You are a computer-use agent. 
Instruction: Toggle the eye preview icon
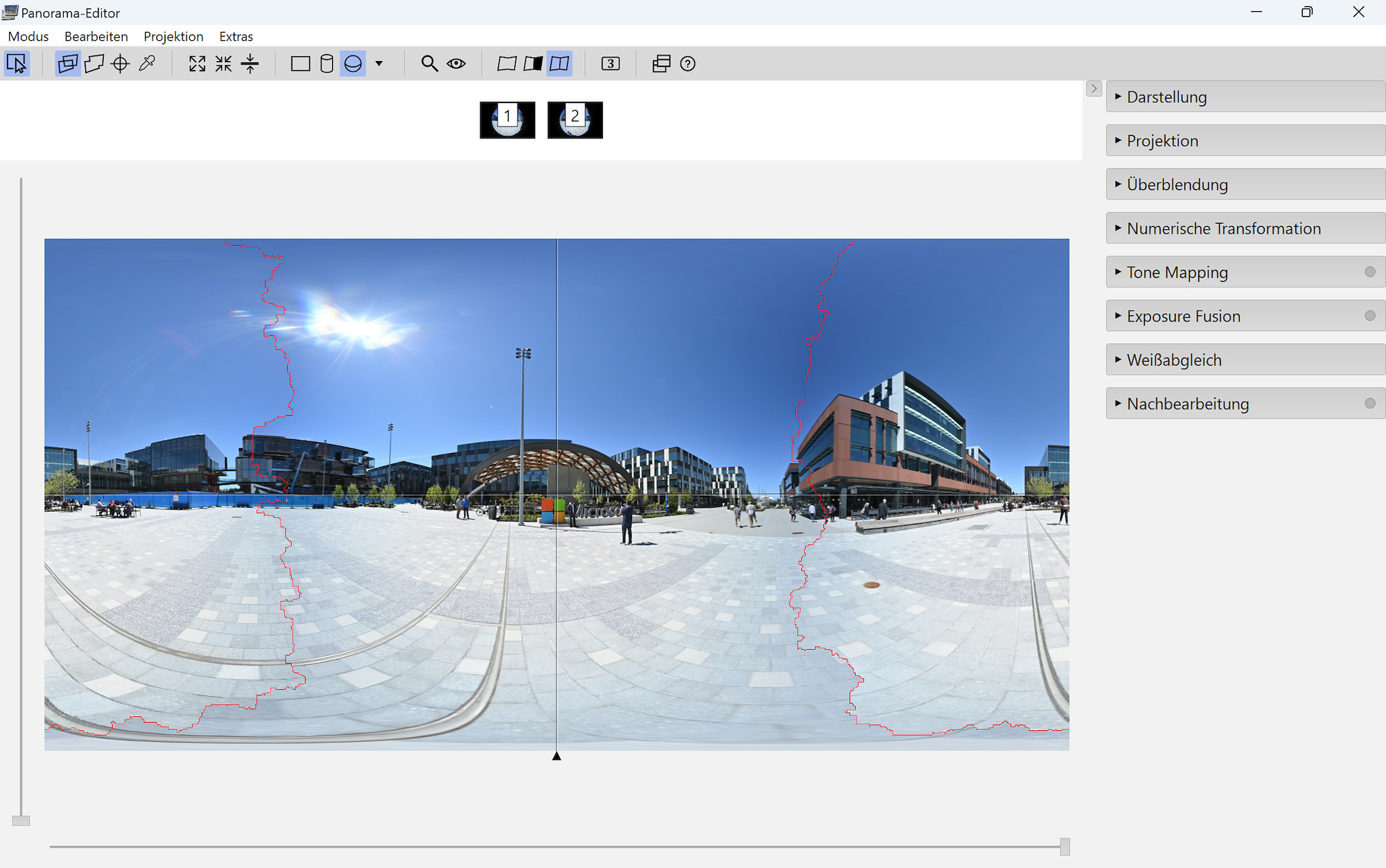[x=456, y=64]
